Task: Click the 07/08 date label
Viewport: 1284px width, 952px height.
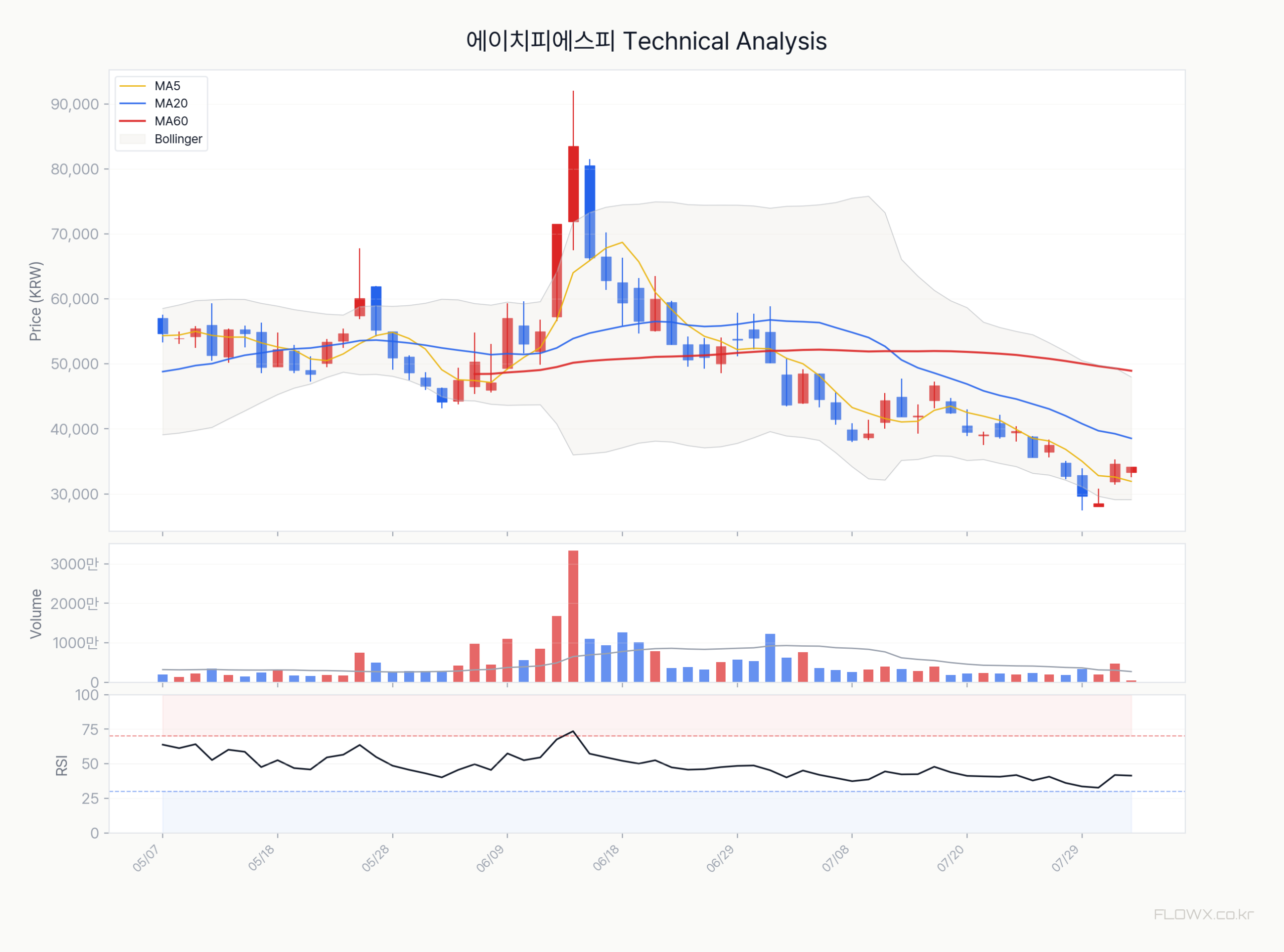Action: (x=836, y=859)
